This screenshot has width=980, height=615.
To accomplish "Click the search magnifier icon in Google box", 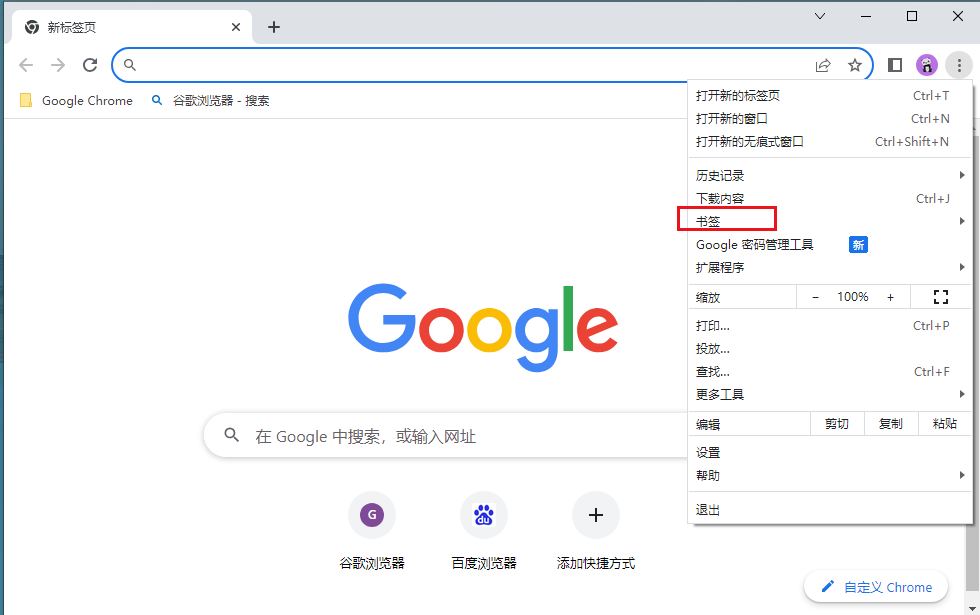I will (x=231, y=435).
